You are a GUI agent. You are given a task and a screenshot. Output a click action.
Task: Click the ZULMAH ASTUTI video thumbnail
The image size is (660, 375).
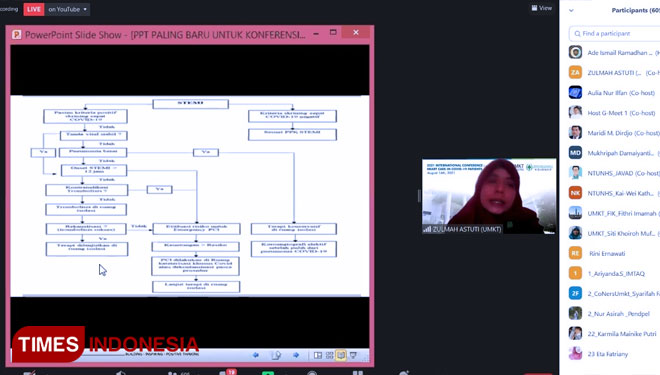click(x=489, y=196)
